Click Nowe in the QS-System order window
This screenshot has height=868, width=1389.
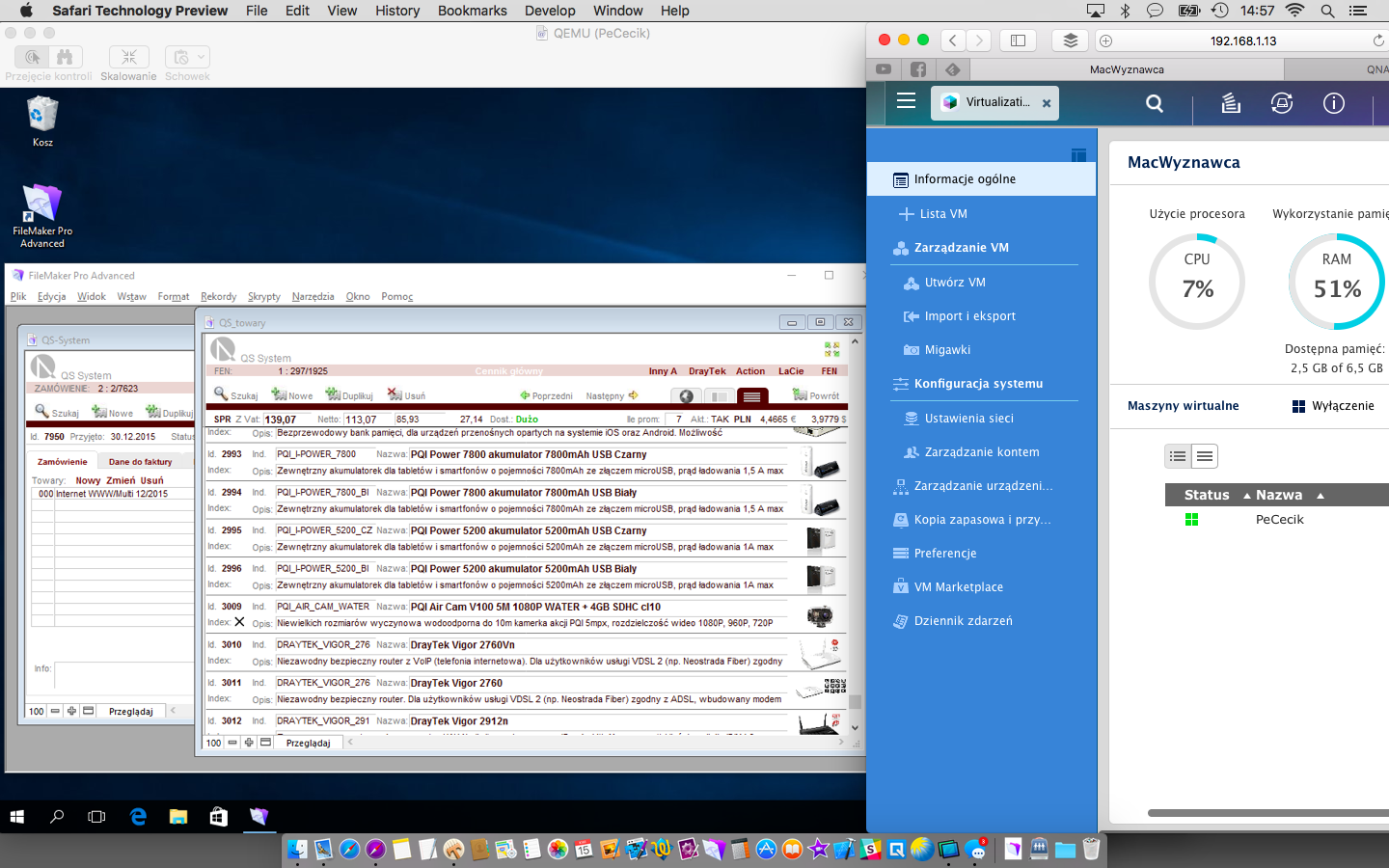112,412
